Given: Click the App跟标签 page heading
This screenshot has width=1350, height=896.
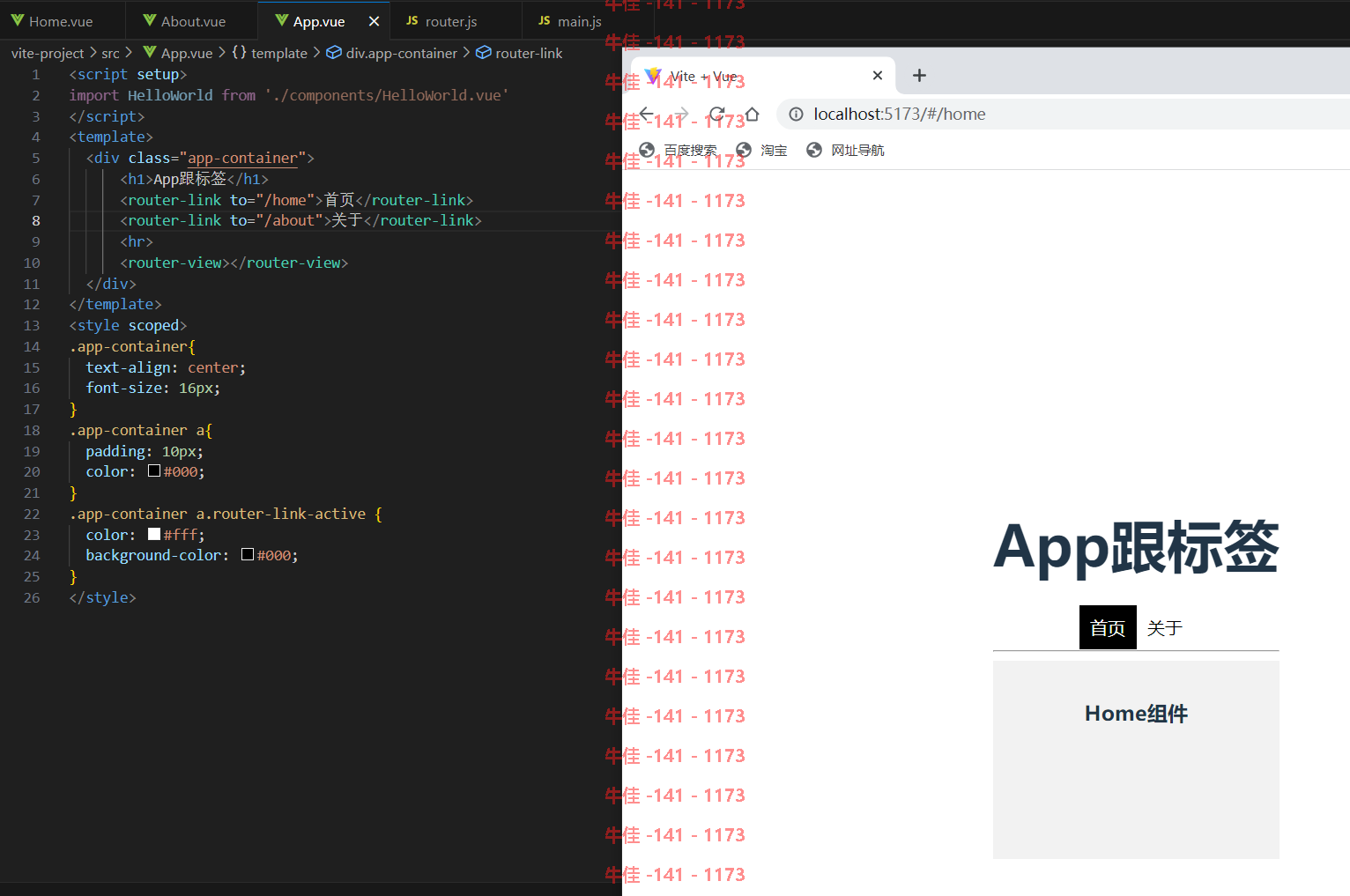Looking at the screenshot, I should coord(1136,547).
